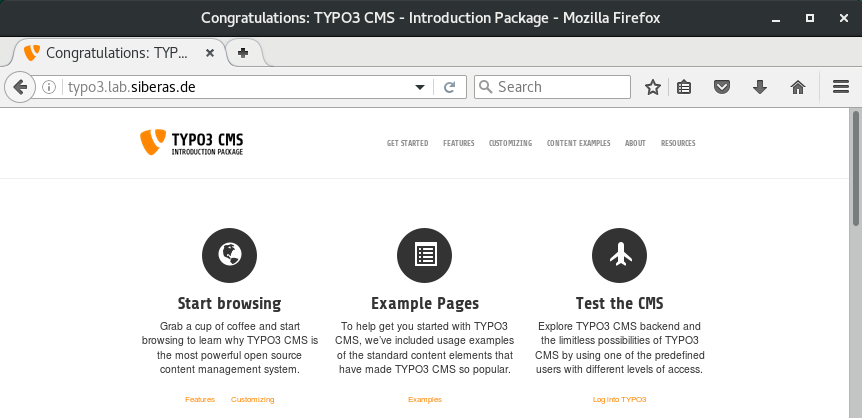Open the Firefox hamburger menu
862x418 pixels.
[841, 87]
